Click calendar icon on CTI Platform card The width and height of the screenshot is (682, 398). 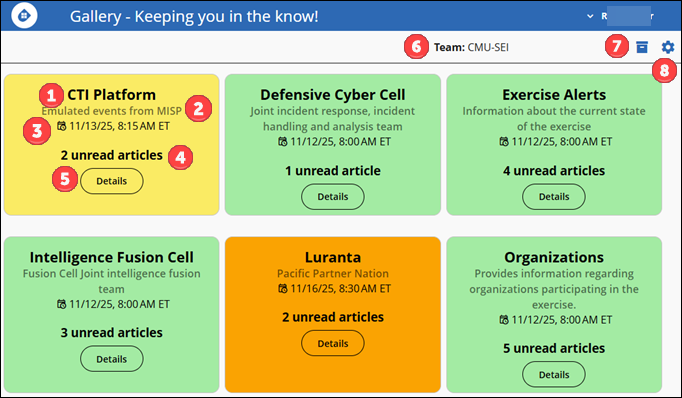point(62,126)
